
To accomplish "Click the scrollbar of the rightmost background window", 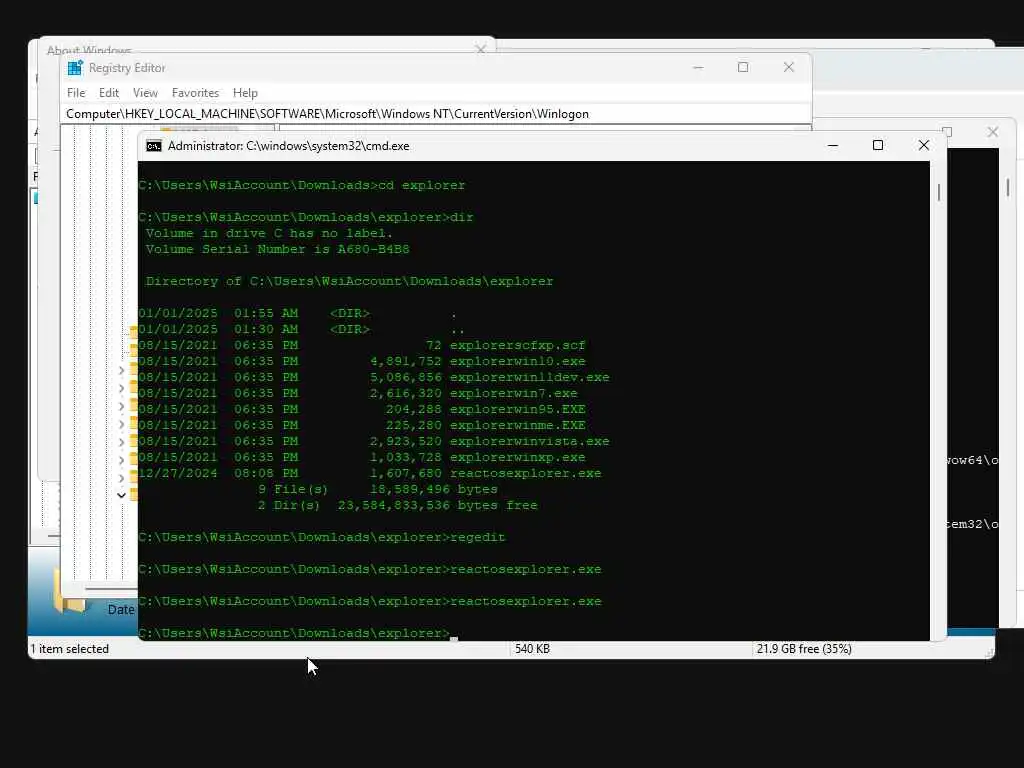I will (1008, 187).
